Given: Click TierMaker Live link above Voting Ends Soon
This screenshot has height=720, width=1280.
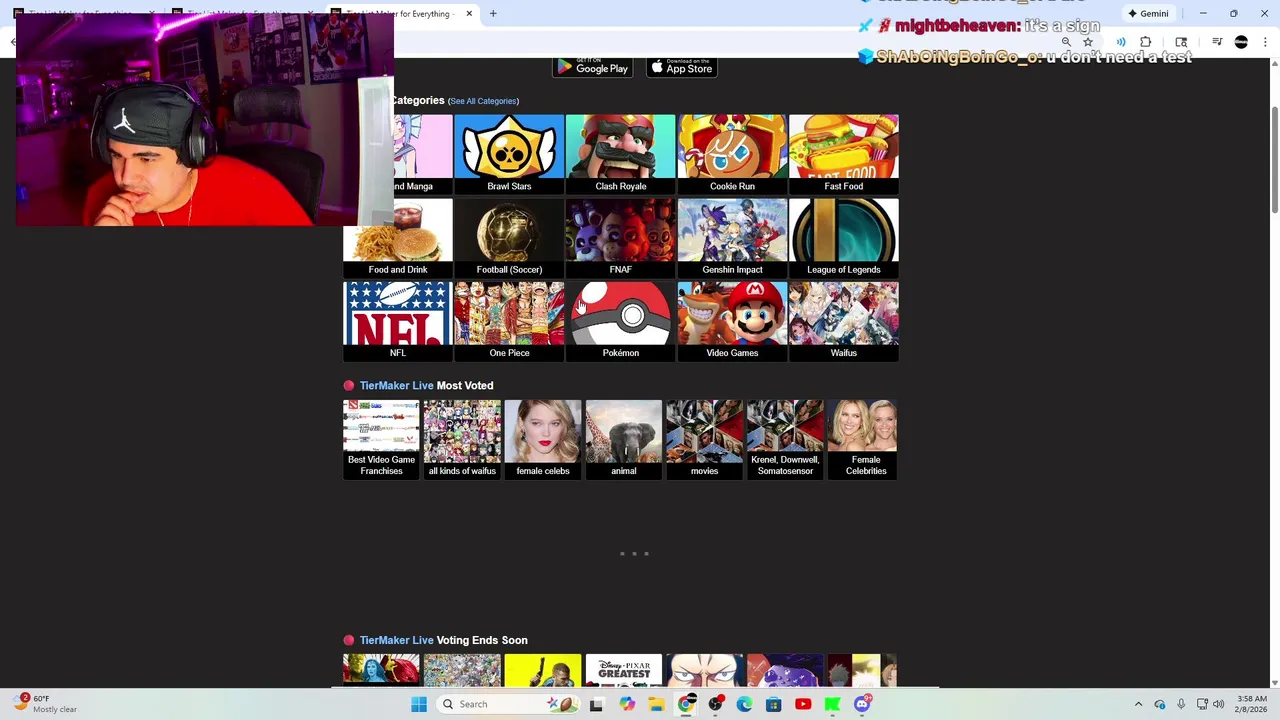Looking at the screenshot, I should coord(396,641).
